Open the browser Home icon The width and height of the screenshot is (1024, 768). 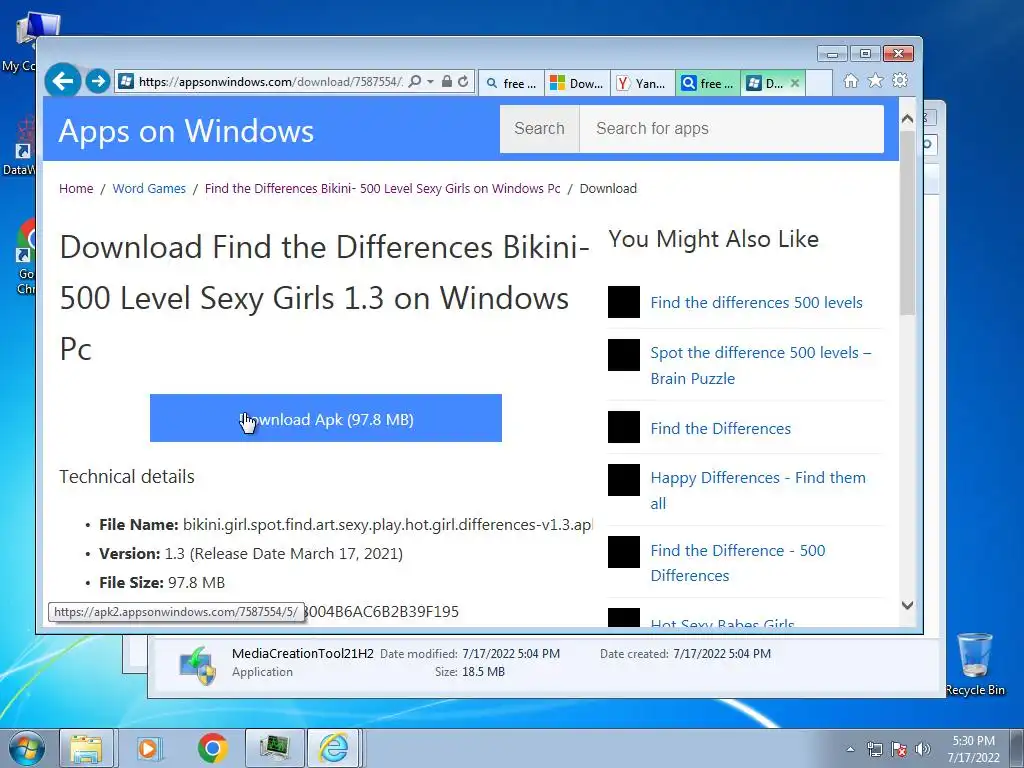850,80
